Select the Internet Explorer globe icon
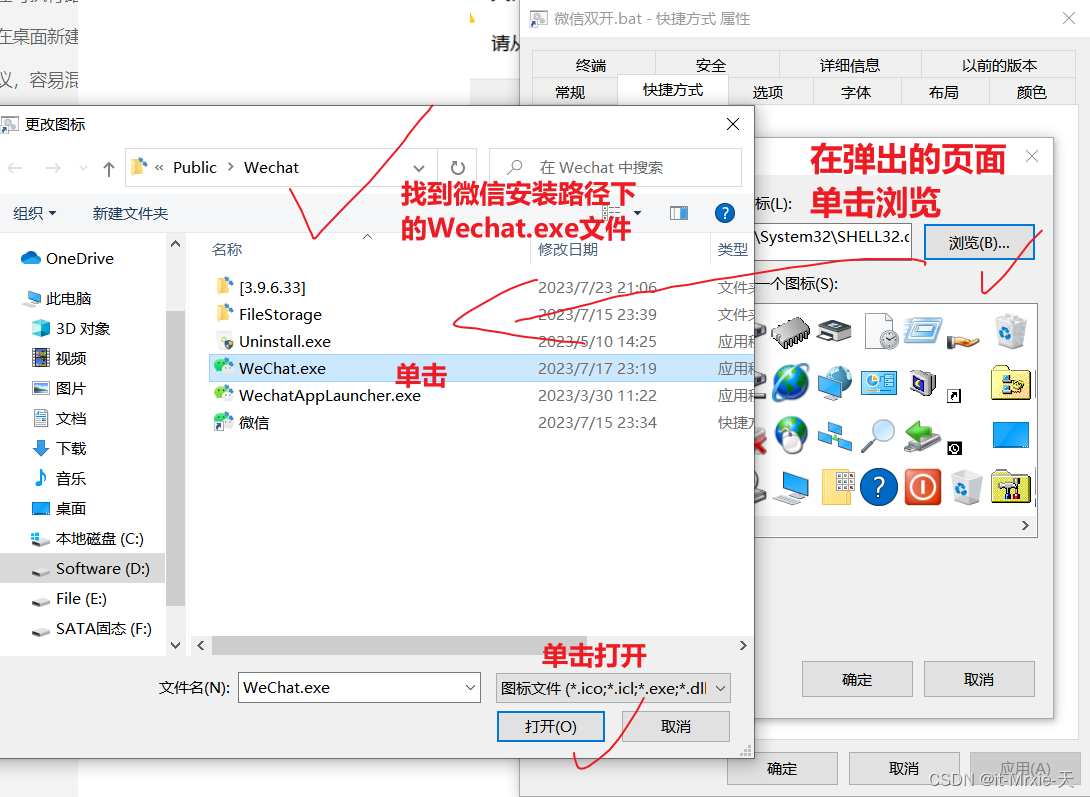This screenshot has height=797, width=1090. point(790,382)
